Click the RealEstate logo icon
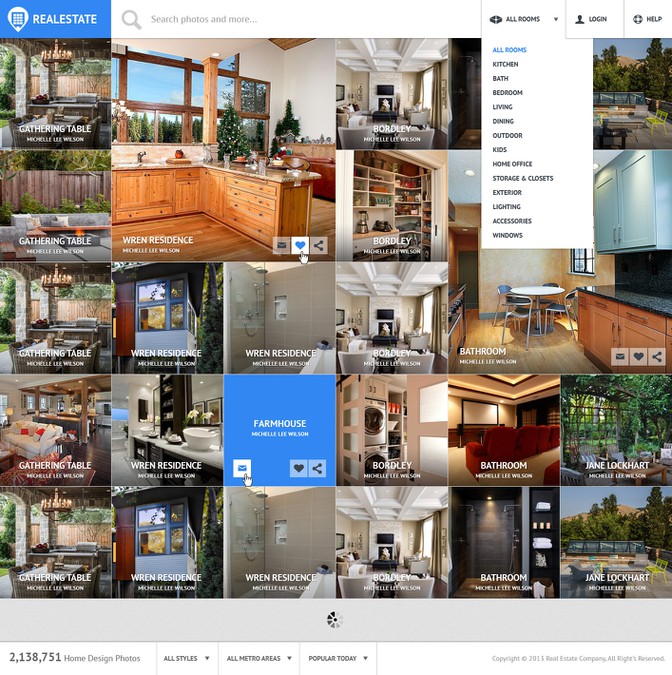672x675 pixels. 18,19
